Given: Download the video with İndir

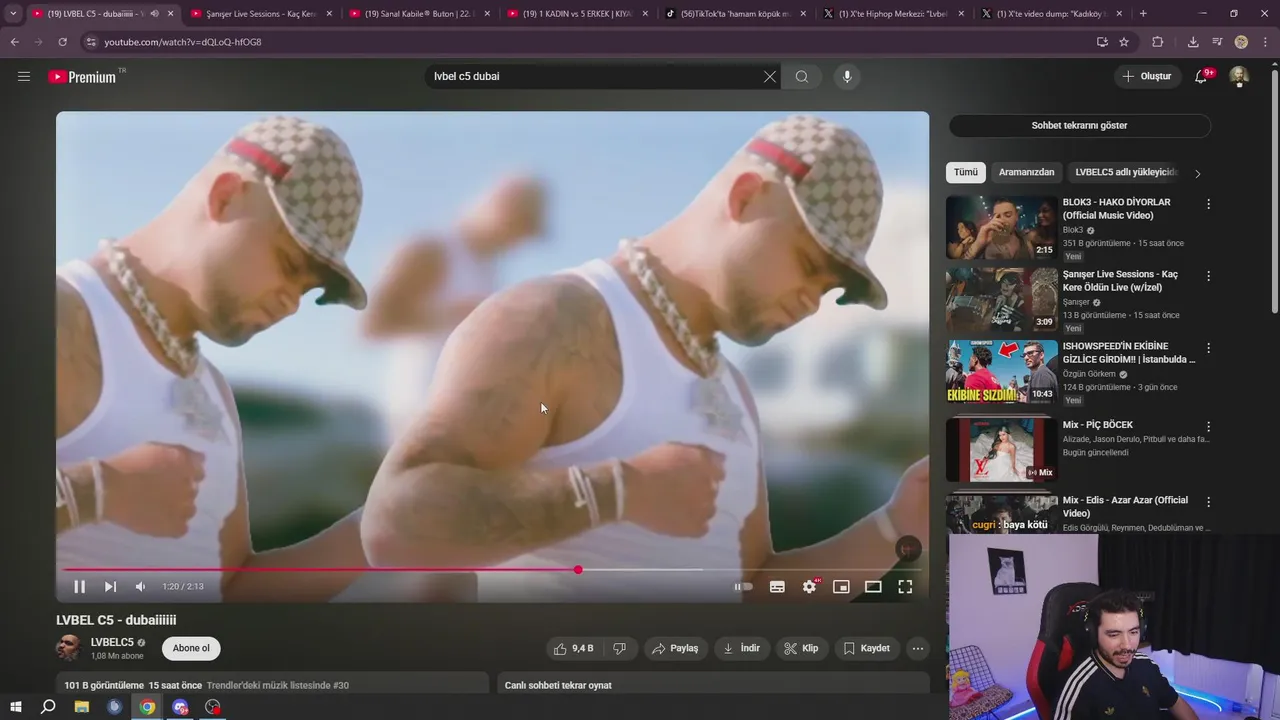Looking at the screenshot, I should (x=742, y=648).
